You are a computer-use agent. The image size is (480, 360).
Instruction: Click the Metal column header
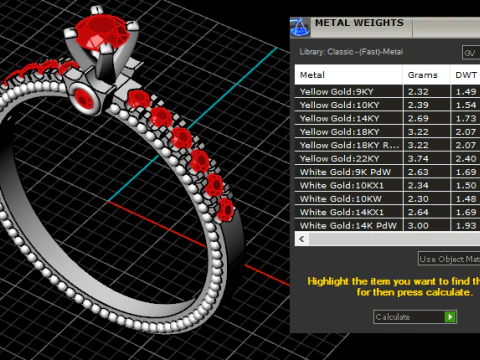pyautogui.click(x=349, y=75)
